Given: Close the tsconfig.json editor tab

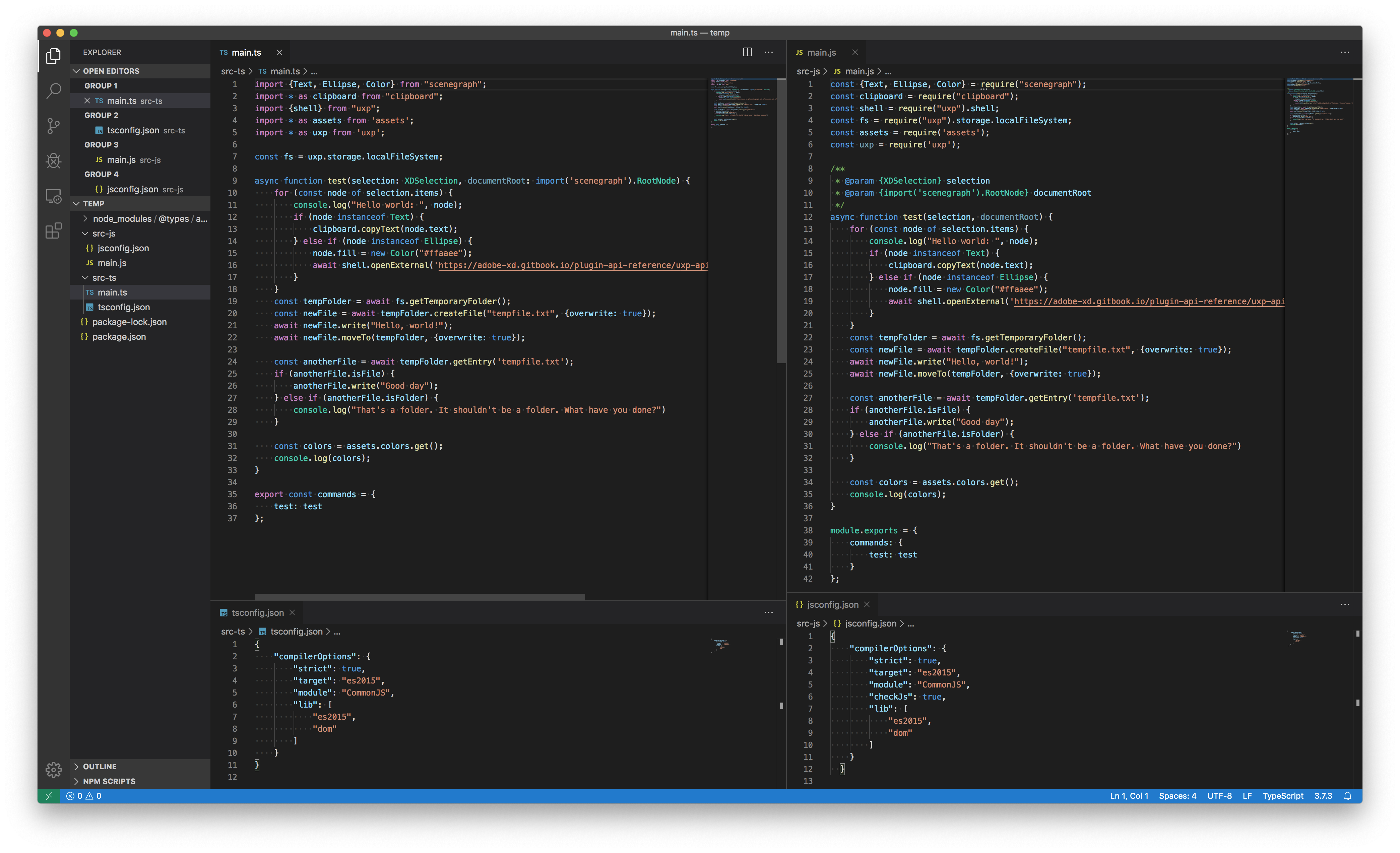Looking at the screenshot, I should pyautogui.click(x=292, y=612).
